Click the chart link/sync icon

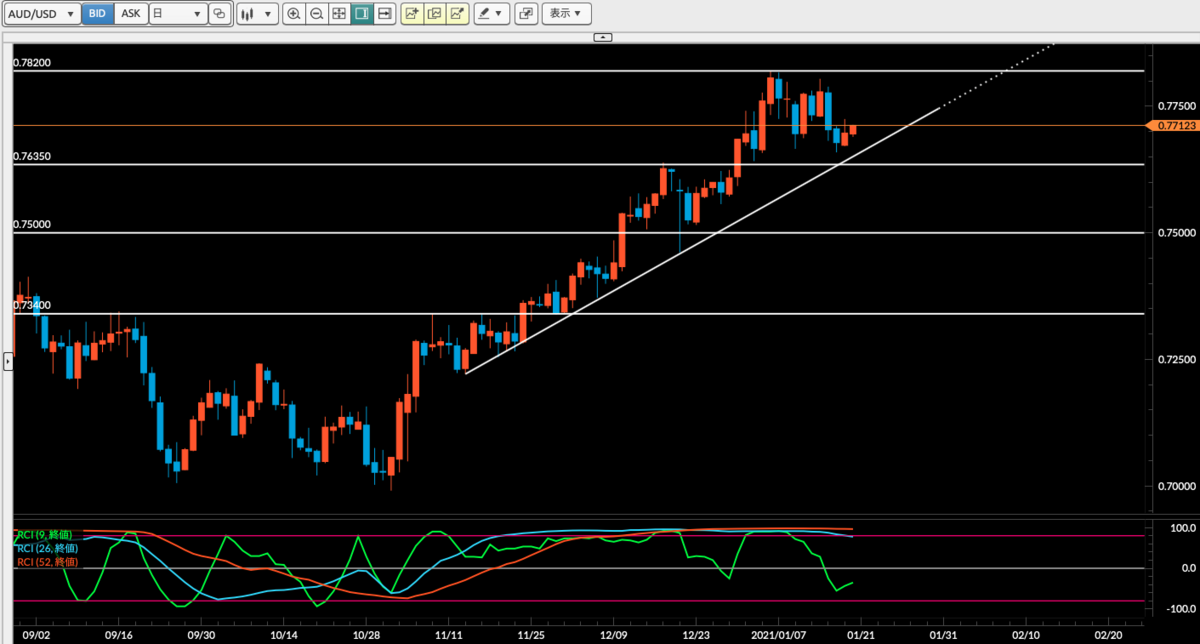point(220,14)
